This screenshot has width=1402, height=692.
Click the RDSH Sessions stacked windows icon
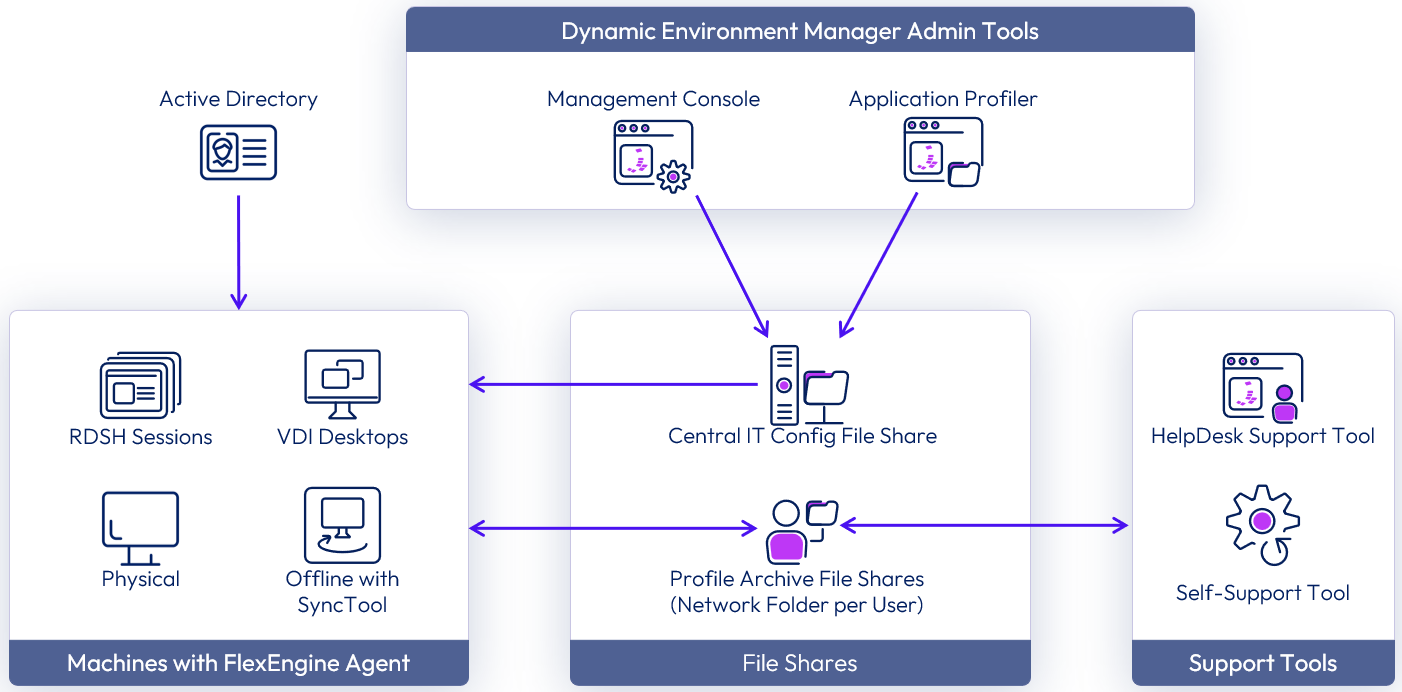point(140,385)
